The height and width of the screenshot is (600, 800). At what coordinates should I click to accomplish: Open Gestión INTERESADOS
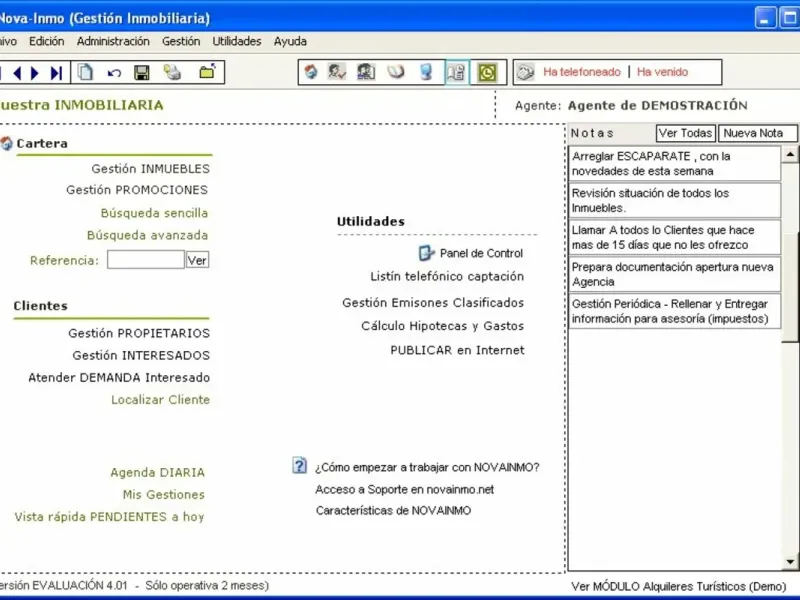click(x=141, y=355)
